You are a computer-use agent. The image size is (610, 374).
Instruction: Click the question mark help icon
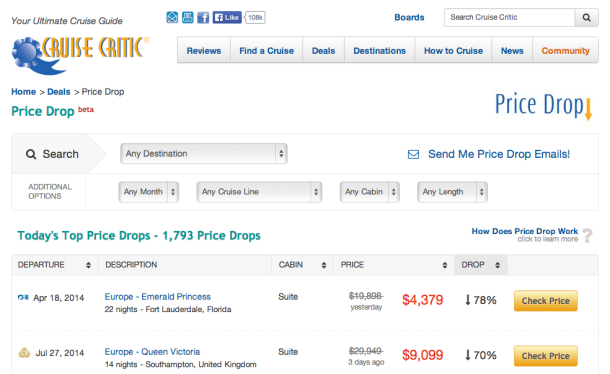(587, 235)
